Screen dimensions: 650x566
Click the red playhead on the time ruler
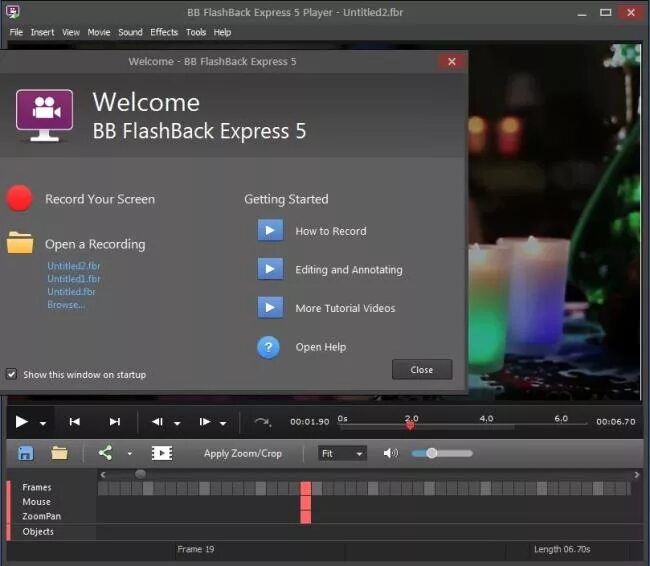click(x=410, y=425)
